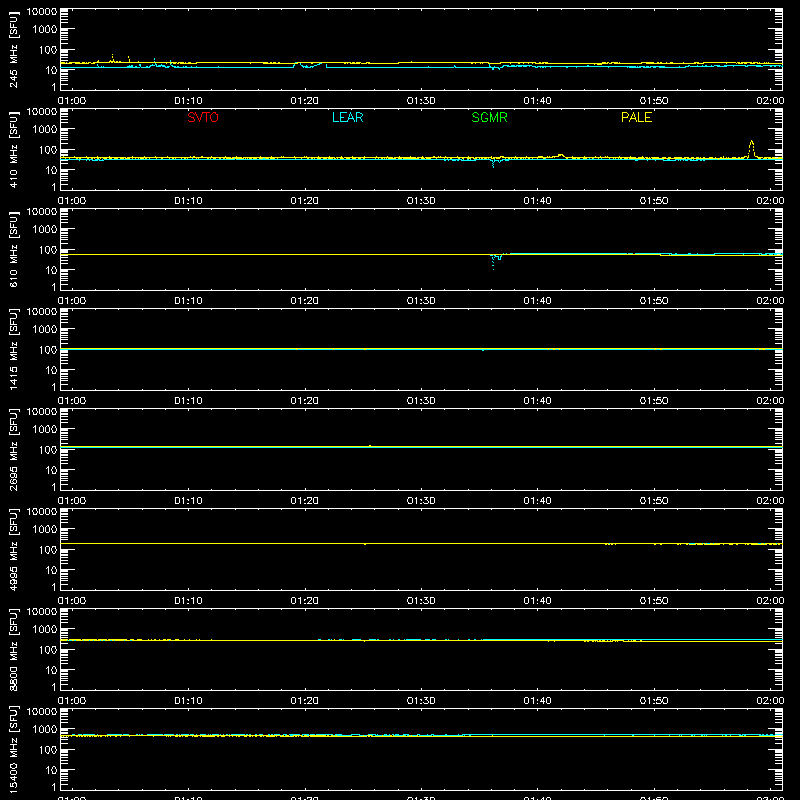Click the green SGMR station legend label
Image resolution: width=800 pixels, height=800 pixels.
click(x=489, y=117)
